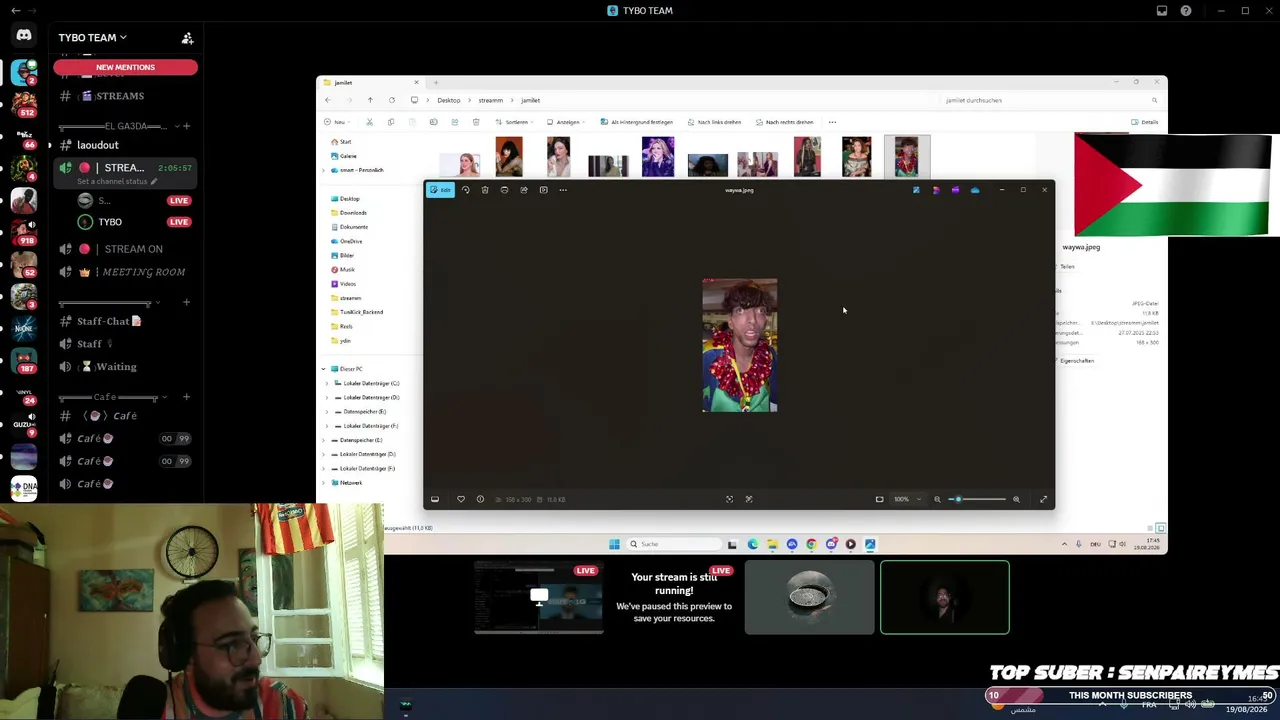The height and width of the screenshot is (720, 1280).
Task: Zoom in with the plus magnifier in Photos
Action: 1016,499
